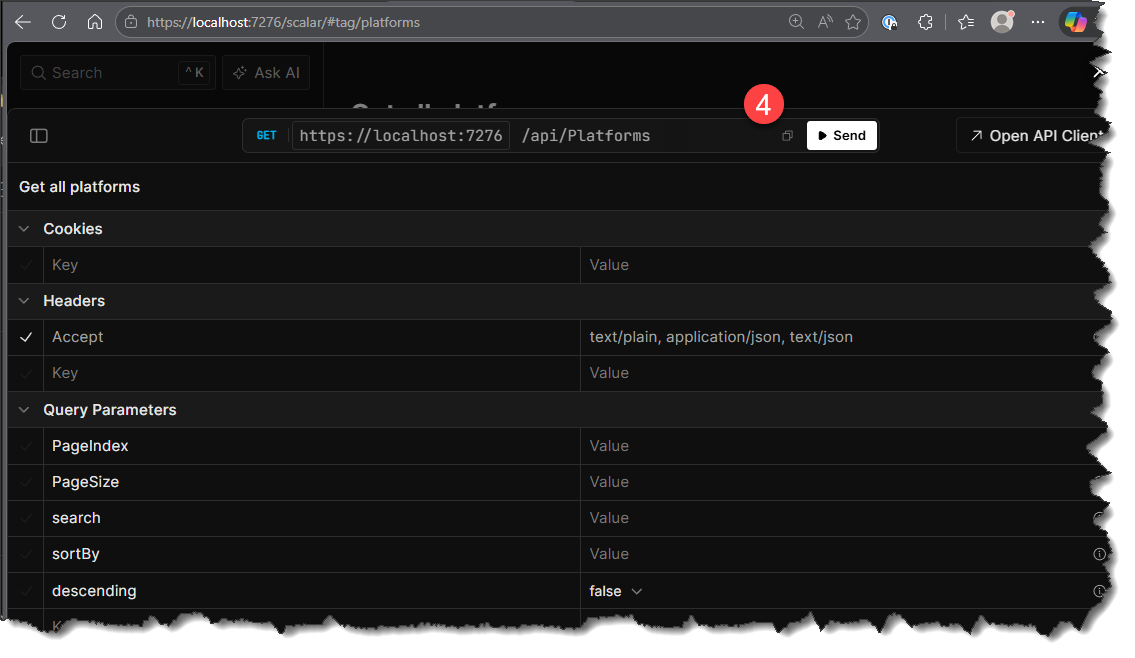Image resolution: width=1135 pixels, height=658 pixels.
Task: Open the Copilot sidebar
Action: (1075, 22)
